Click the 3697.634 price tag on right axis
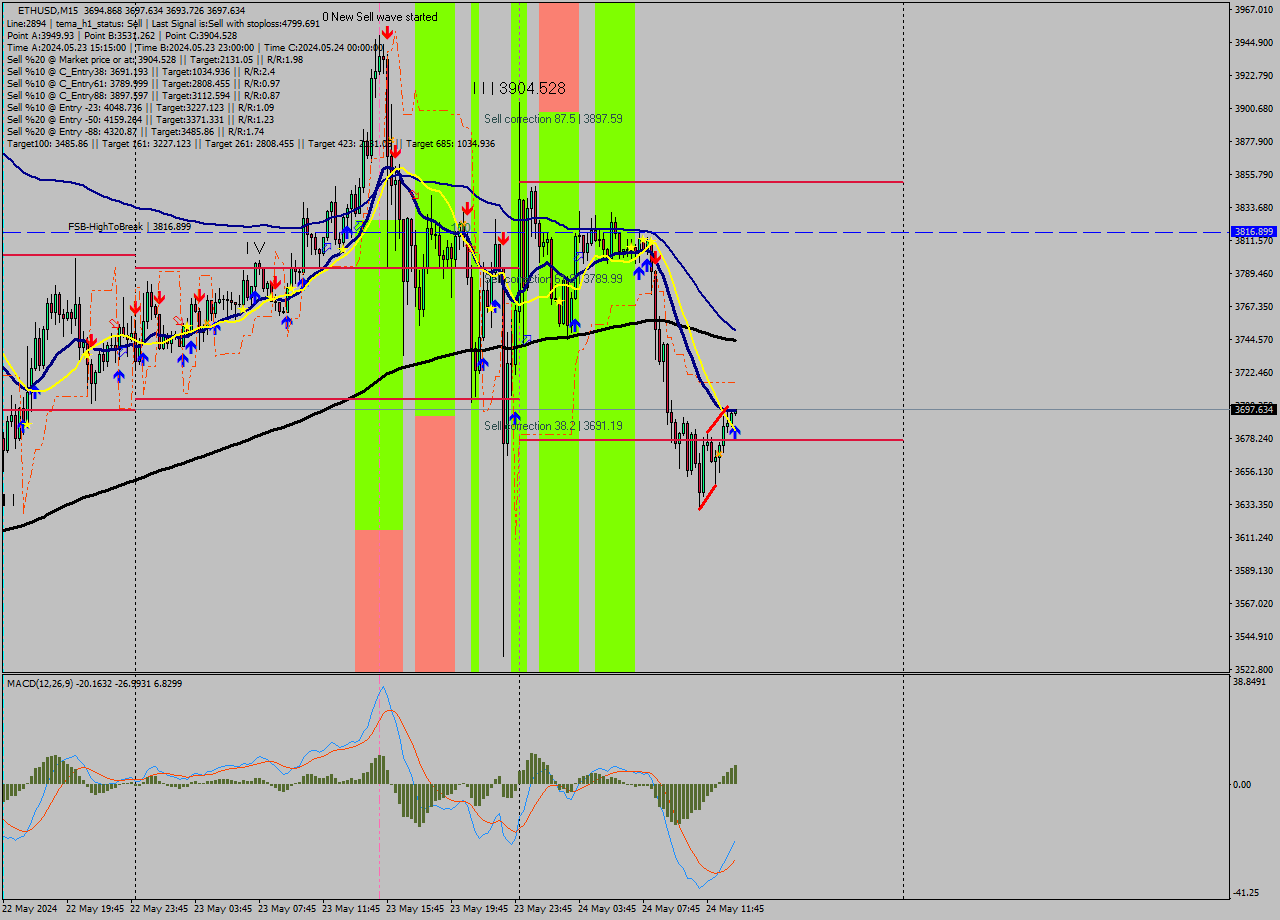This screenshot has width=1280, height=920. coord(1252,410)
